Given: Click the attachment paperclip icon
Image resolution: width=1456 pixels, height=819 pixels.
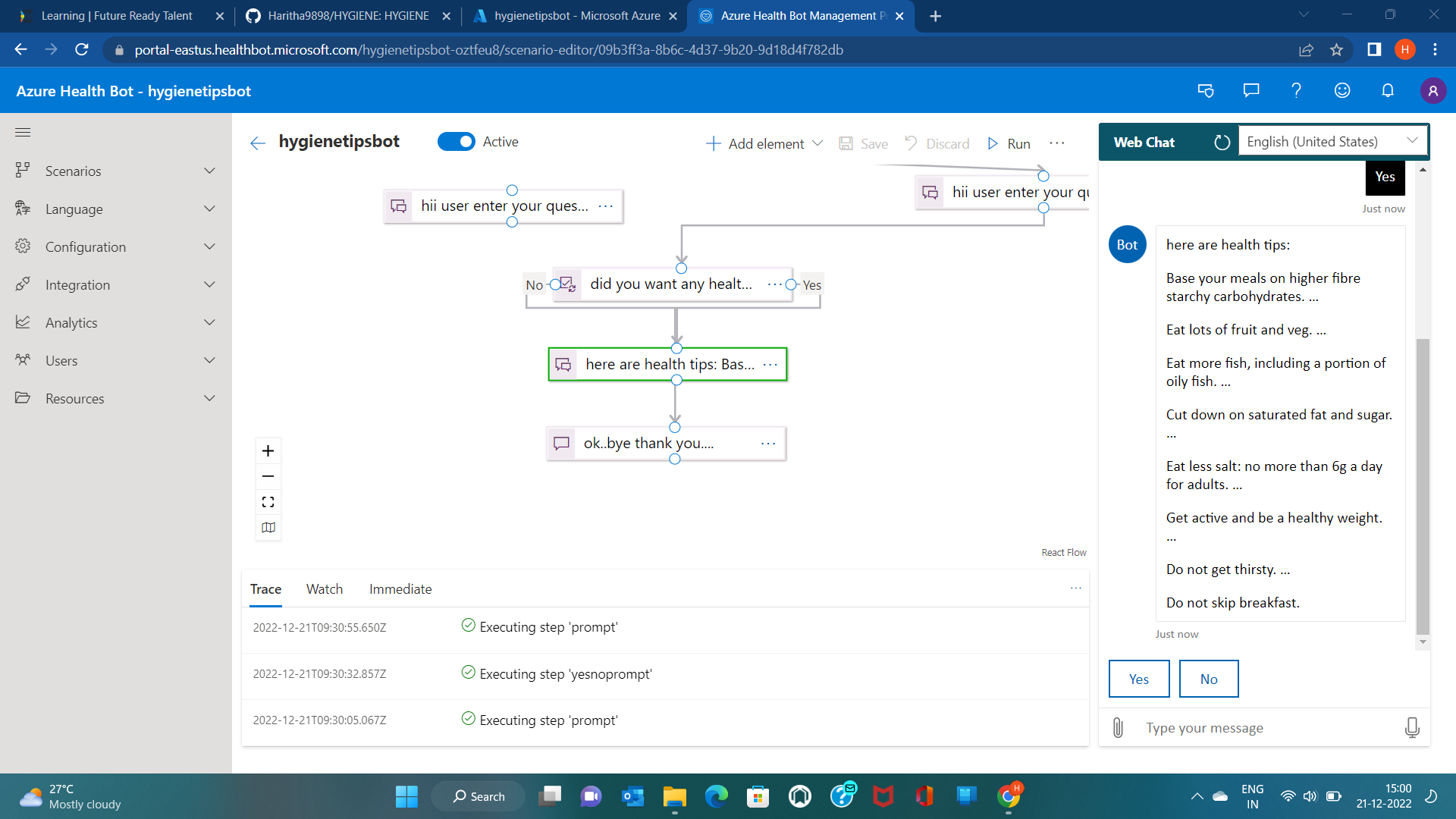Looking at the screenshot, I should [x=1118, y=728].
